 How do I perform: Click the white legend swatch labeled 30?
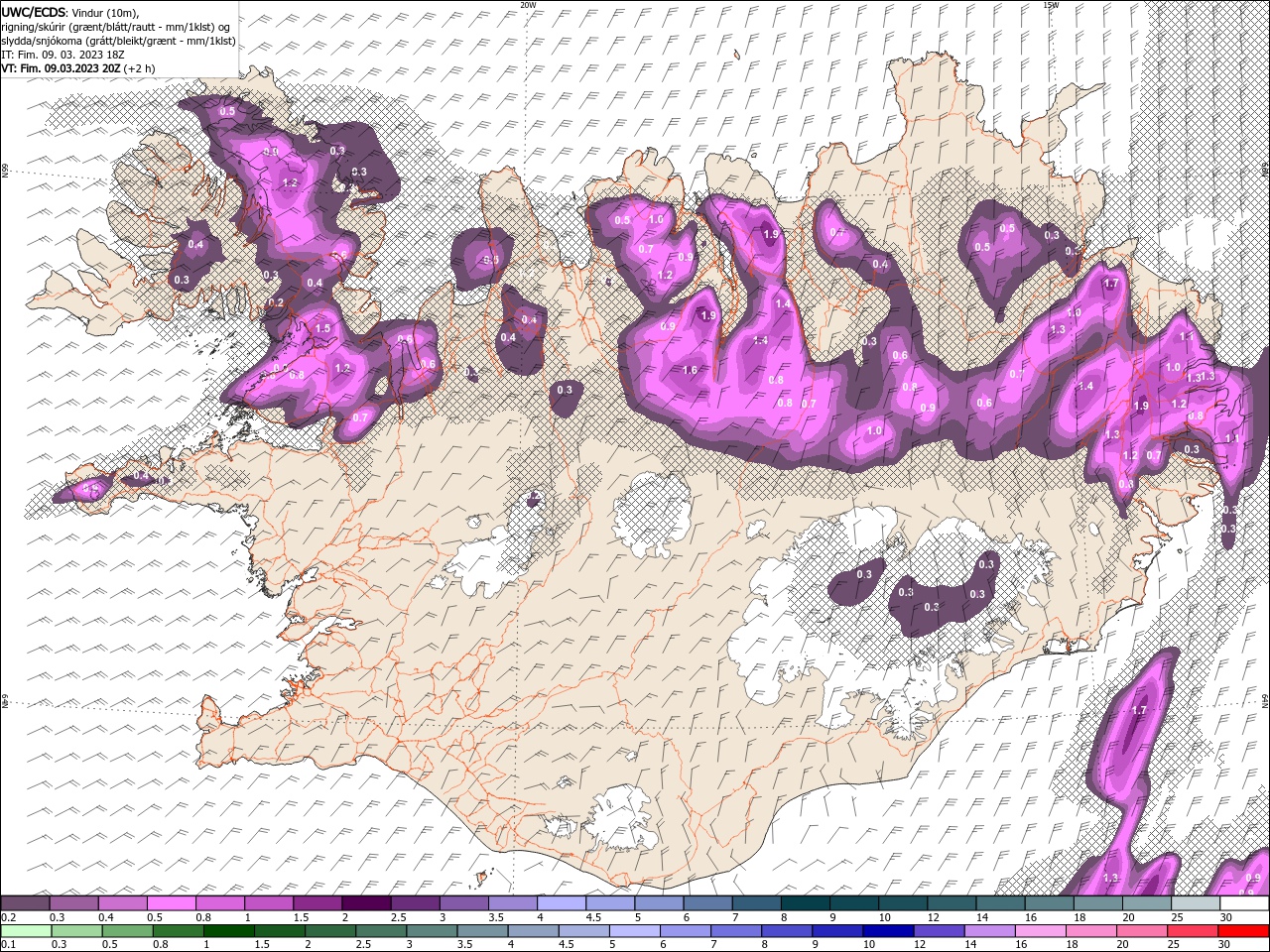(1244, 903)
